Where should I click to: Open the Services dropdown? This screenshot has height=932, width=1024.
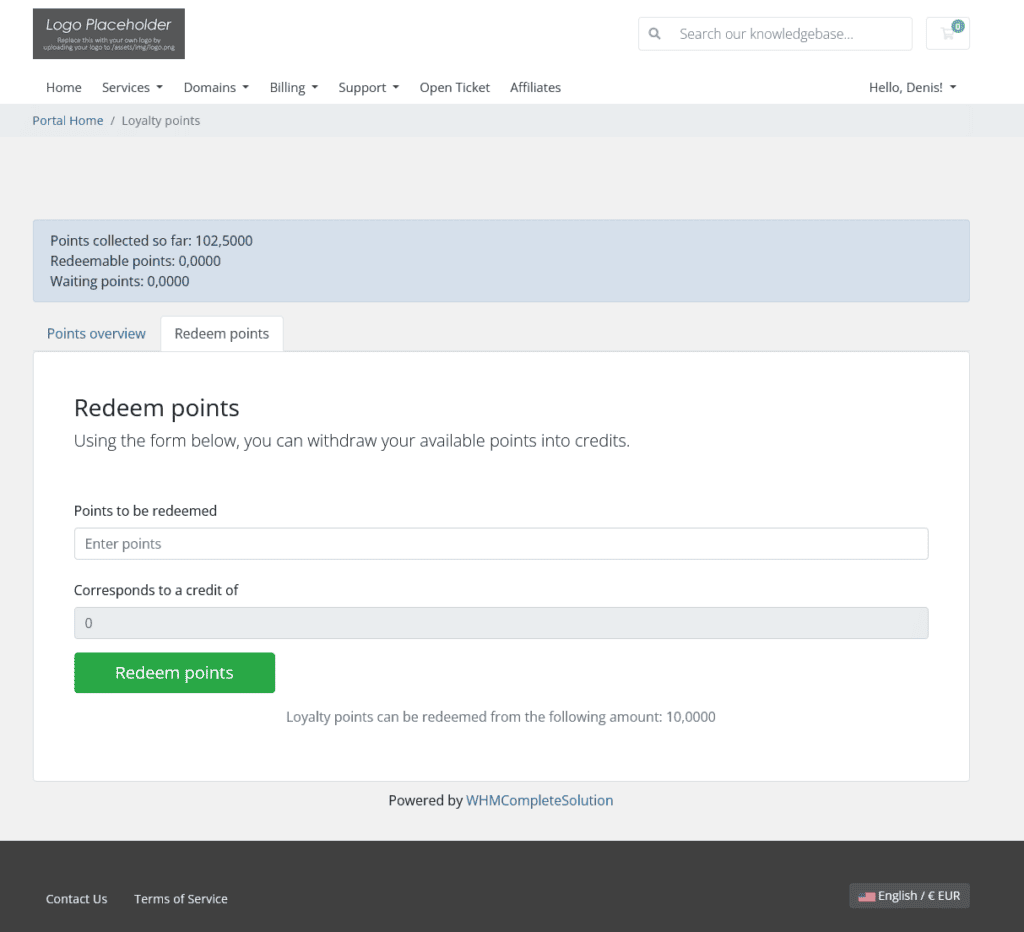point(131,87)
